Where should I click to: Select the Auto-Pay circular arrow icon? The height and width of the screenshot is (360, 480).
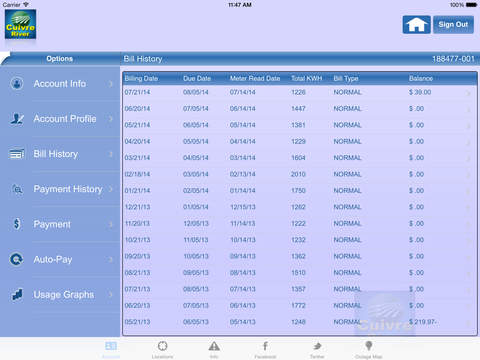point(17,259)
